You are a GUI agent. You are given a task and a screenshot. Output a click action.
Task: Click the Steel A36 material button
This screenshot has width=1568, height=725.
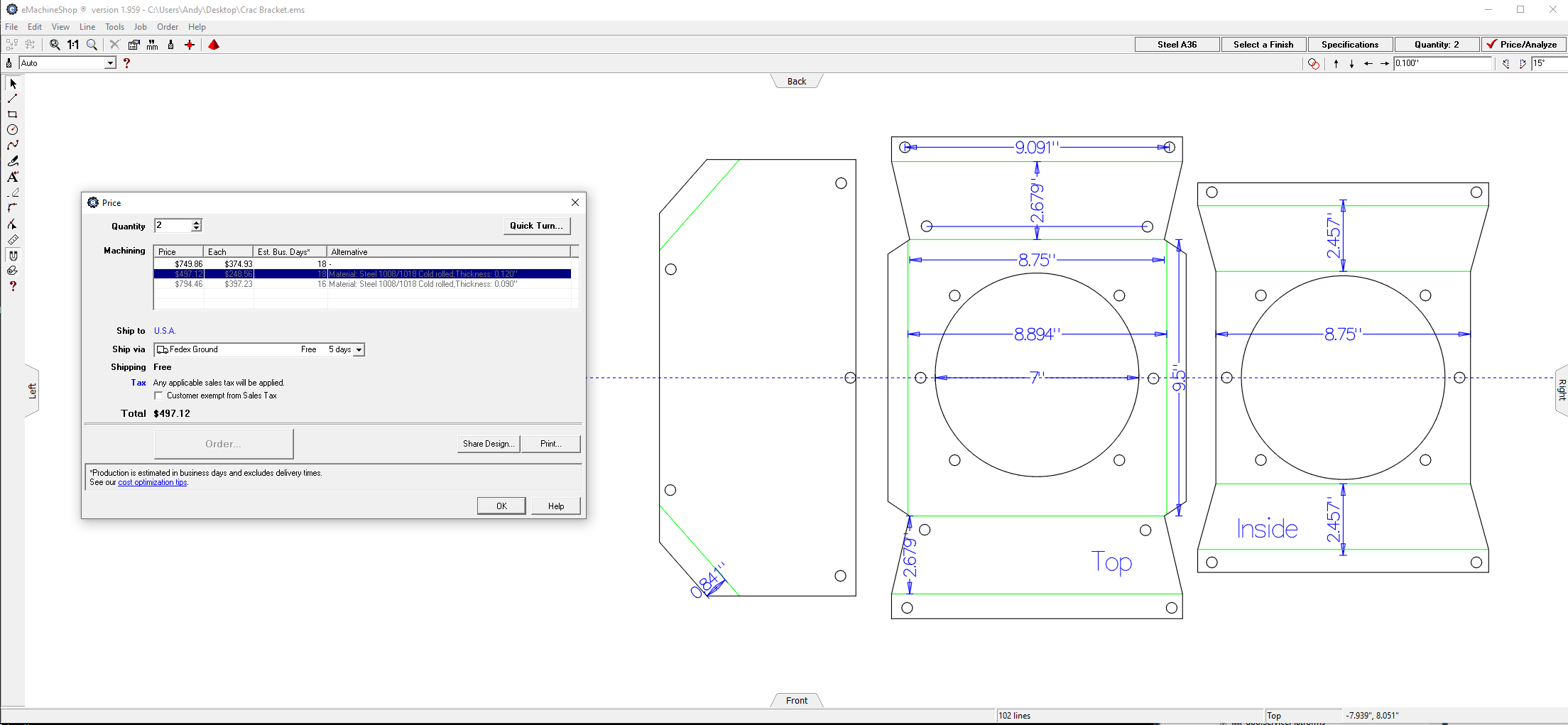click(x=1177, y=45)
